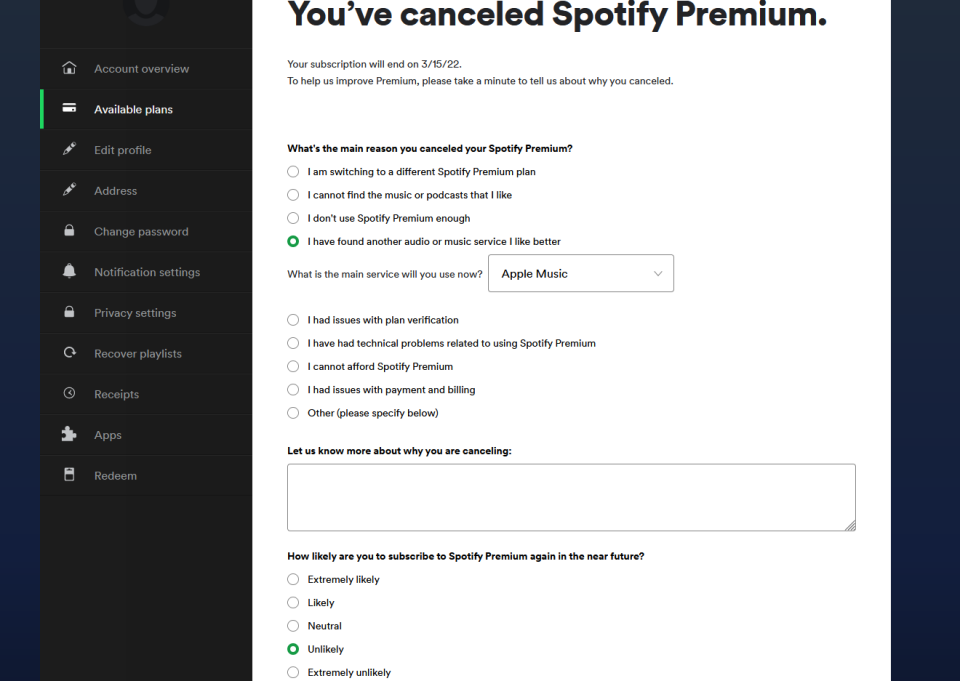Pick "Other (please specify below)" reason
Screen dimensions: 960x681
[293, 413]
